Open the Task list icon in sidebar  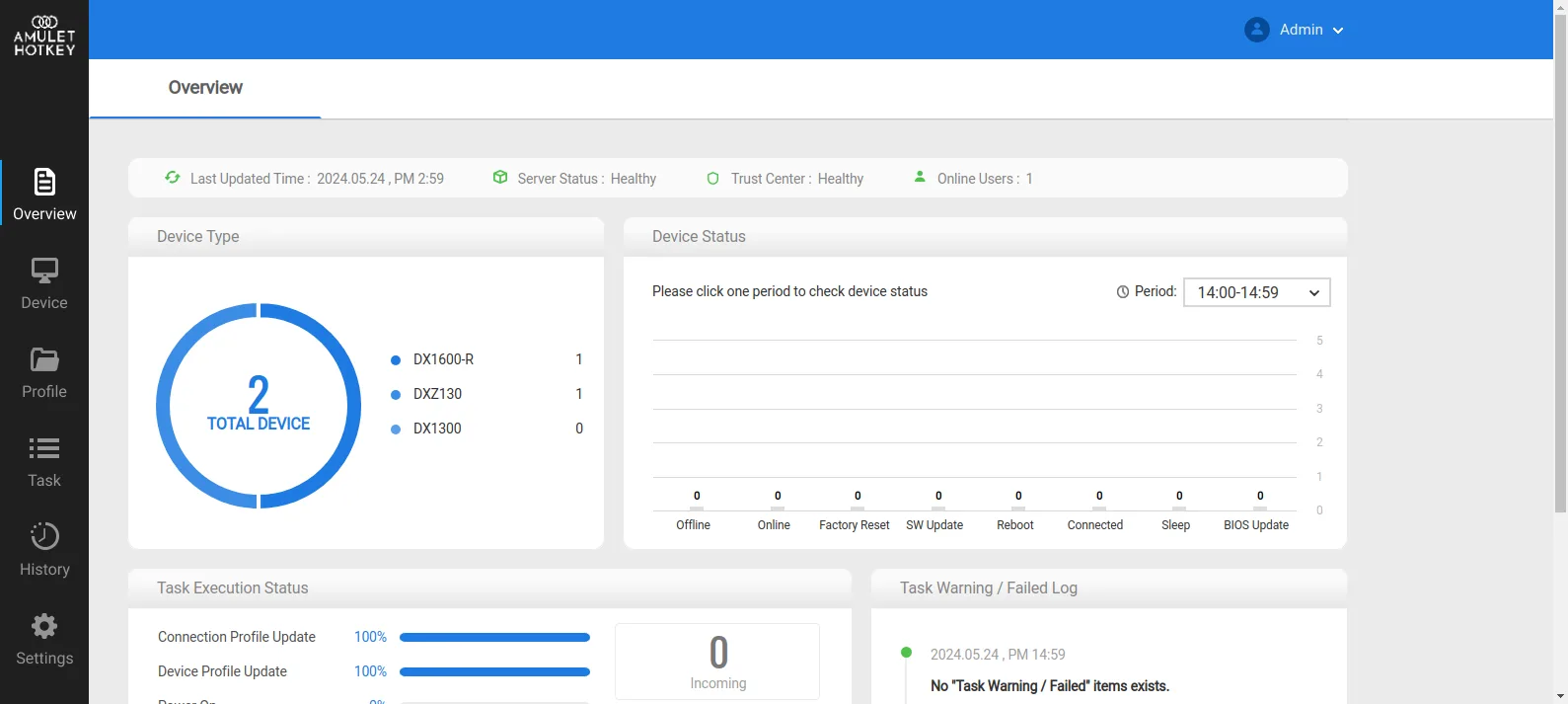(x=44, y=448)
